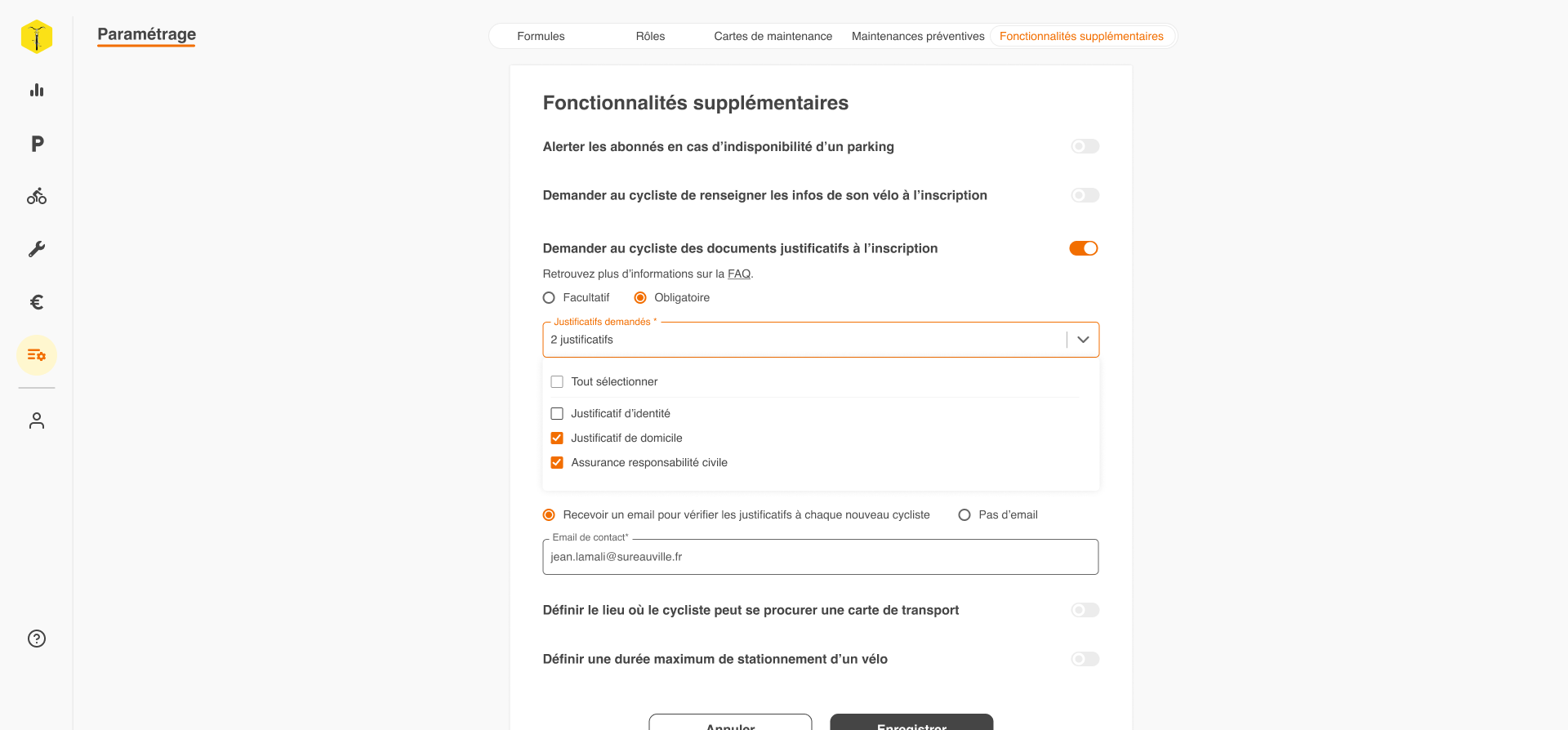
Task: Enable parking unavailability alert toggle
Action: (1085, 147)
